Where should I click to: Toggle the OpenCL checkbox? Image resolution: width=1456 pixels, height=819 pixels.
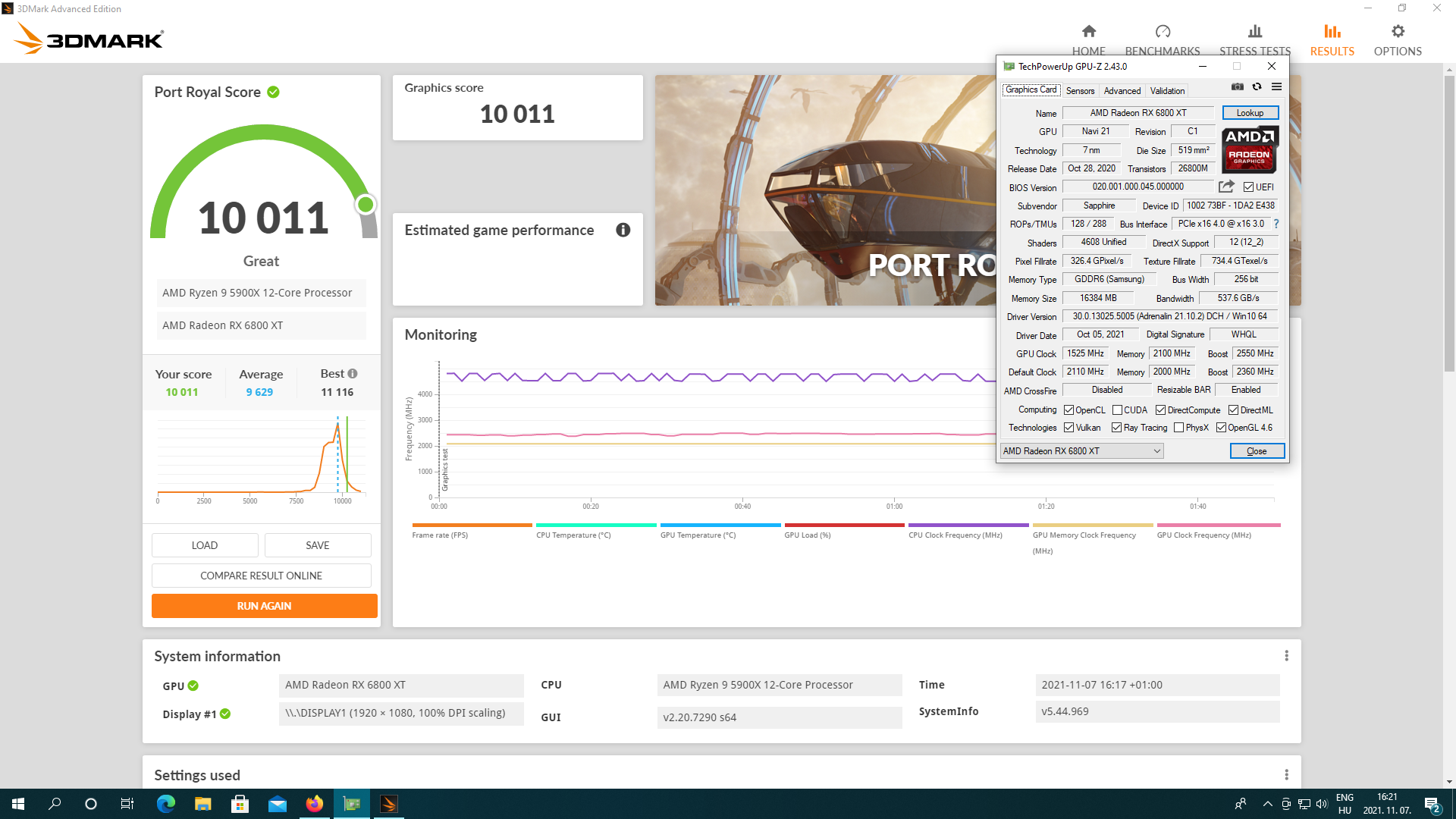coord(1068,410)
